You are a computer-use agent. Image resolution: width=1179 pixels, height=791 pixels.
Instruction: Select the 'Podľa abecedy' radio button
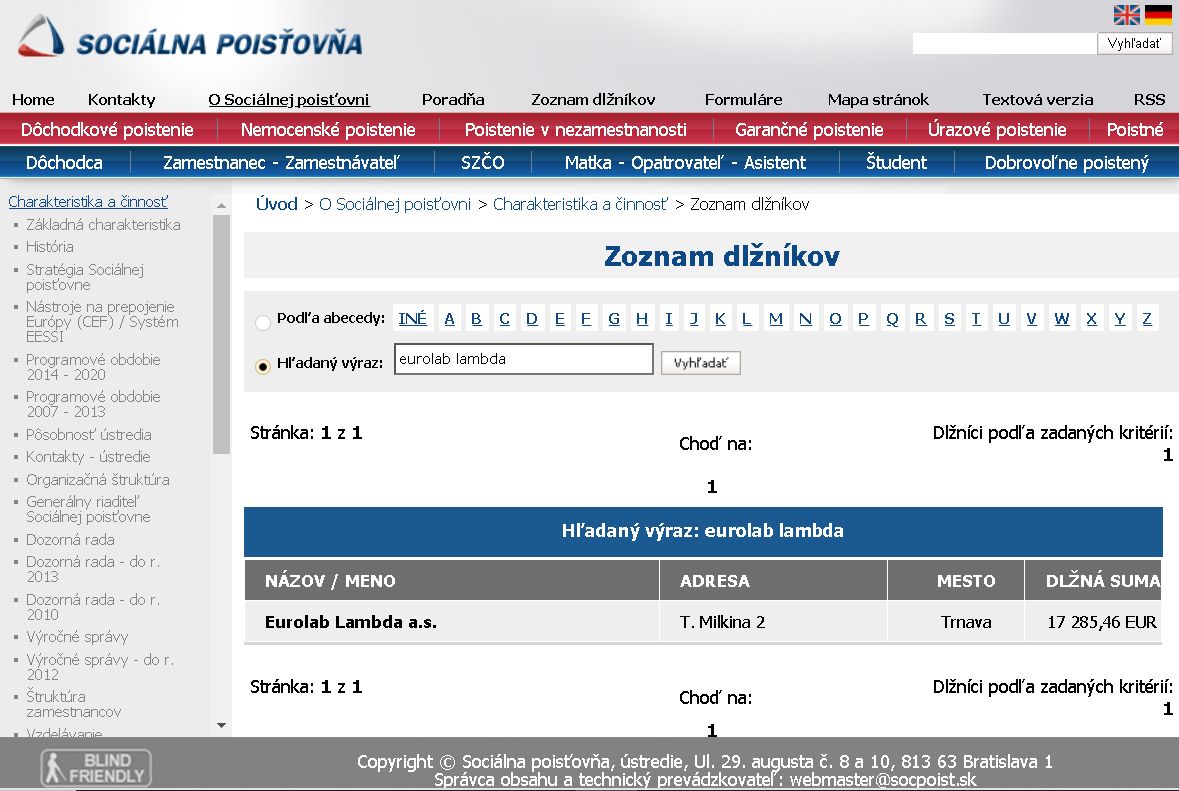(263, 322)
